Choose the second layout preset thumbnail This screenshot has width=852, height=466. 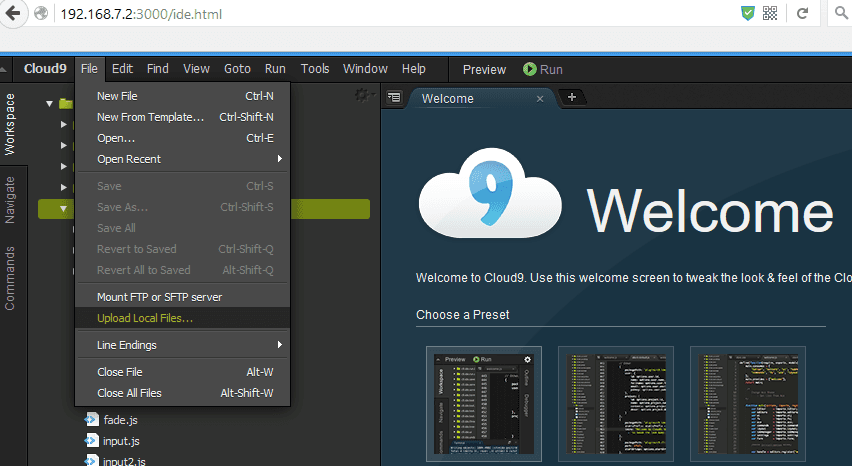point(616,404)
